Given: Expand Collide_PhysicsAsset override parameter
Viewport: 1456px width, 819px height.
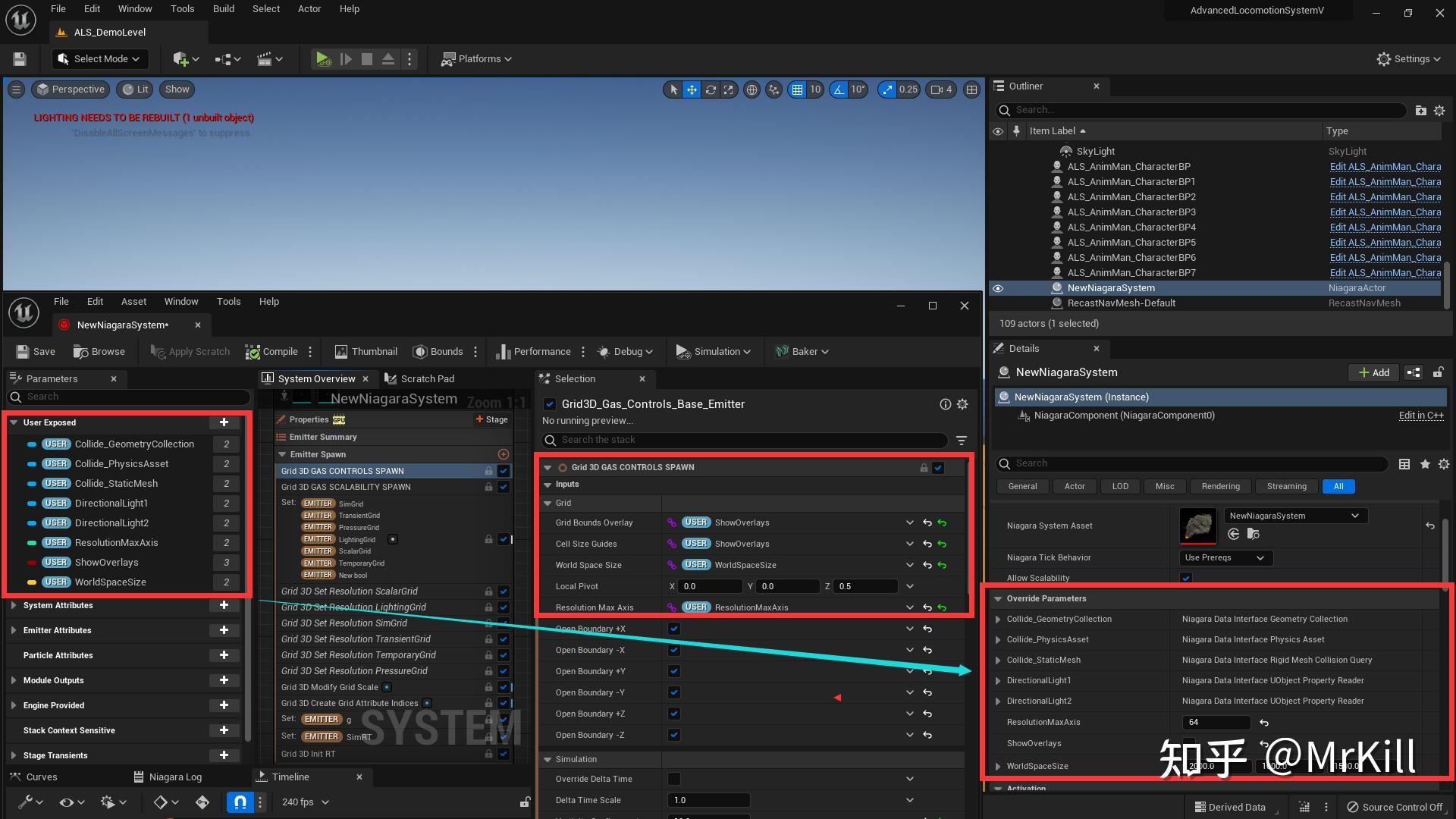Looking at the screenshot, I should pyautogui.click(x=998, y=640).
